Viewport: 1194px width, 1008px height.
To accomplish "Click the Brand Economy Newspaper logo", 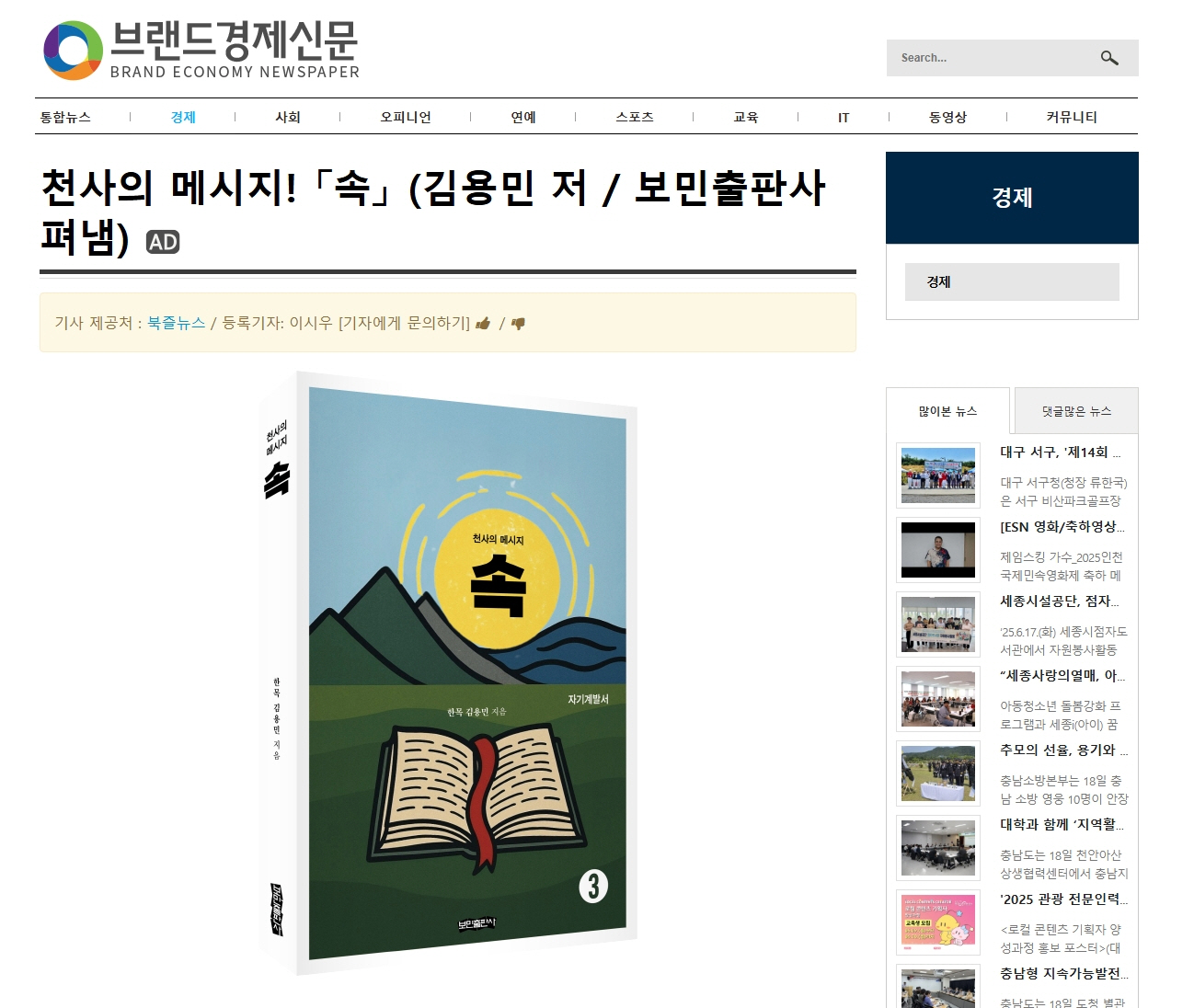I will point(201,51).
